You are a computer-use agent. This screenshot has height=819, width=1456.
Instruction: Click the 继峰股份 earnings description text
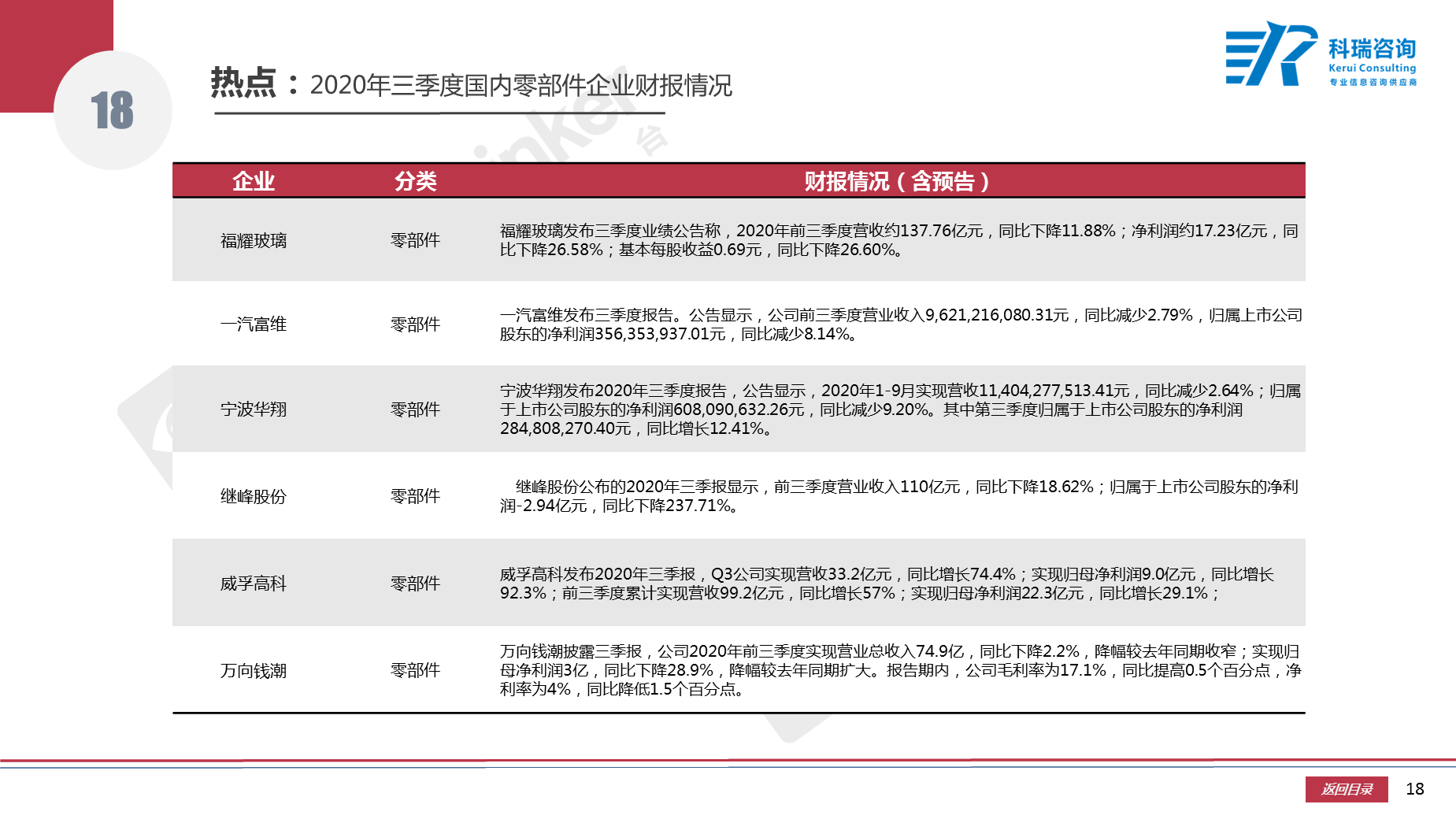click(899, 496)
